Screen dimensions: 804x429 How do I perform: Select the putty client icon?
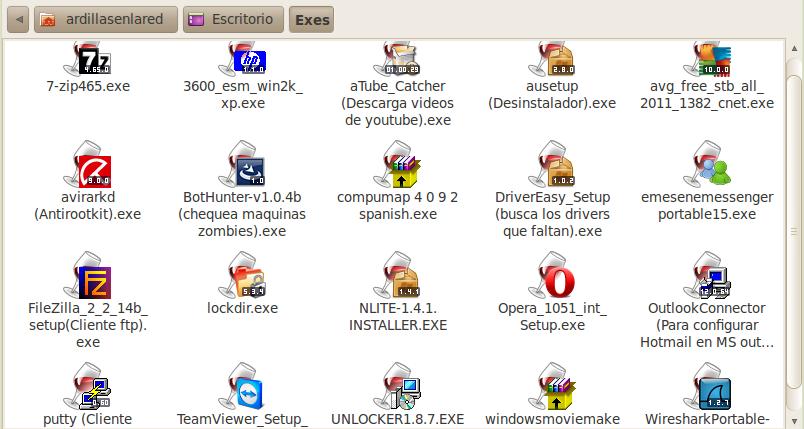[x=88, y=386]
